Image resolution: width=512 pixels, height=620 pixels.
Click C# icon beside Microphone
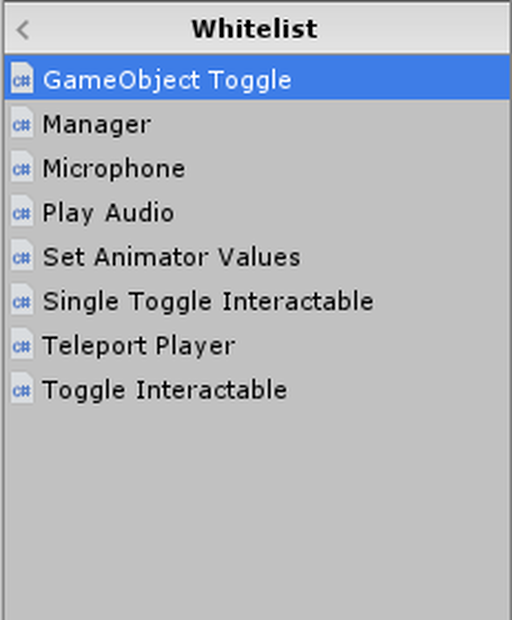click(22, 167)
